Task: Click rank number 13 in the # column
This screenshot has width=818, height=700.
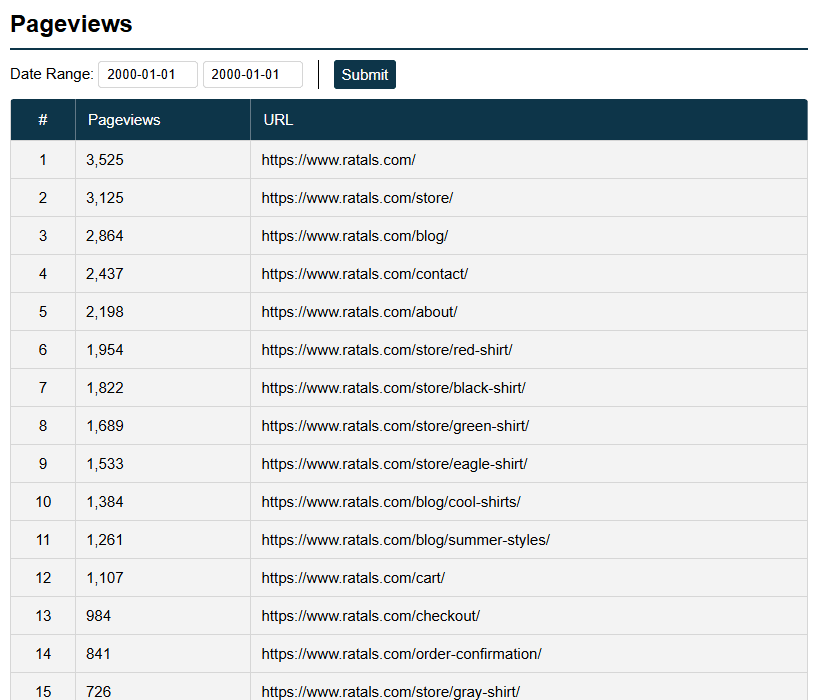Action: [x=43, y=616]
